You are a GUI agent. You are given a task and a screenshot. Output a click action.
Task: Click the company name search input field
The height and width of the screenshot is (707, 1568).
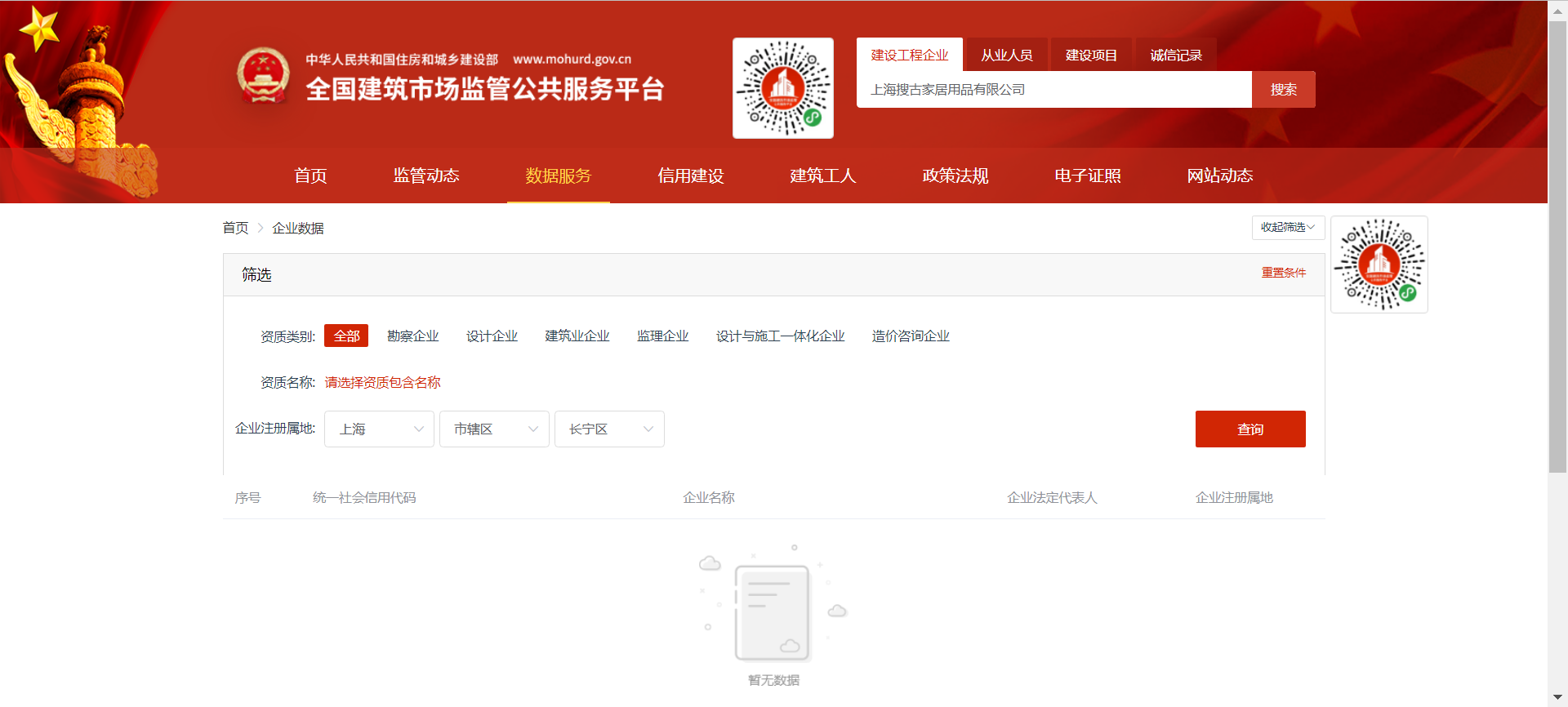point(1053,89)
